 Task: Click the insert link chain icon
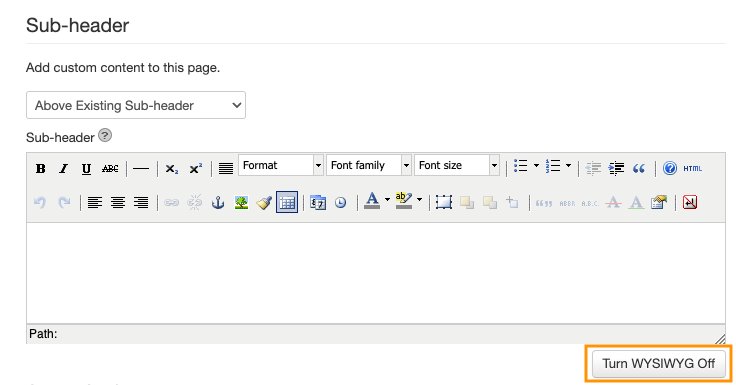pos(172,202)
